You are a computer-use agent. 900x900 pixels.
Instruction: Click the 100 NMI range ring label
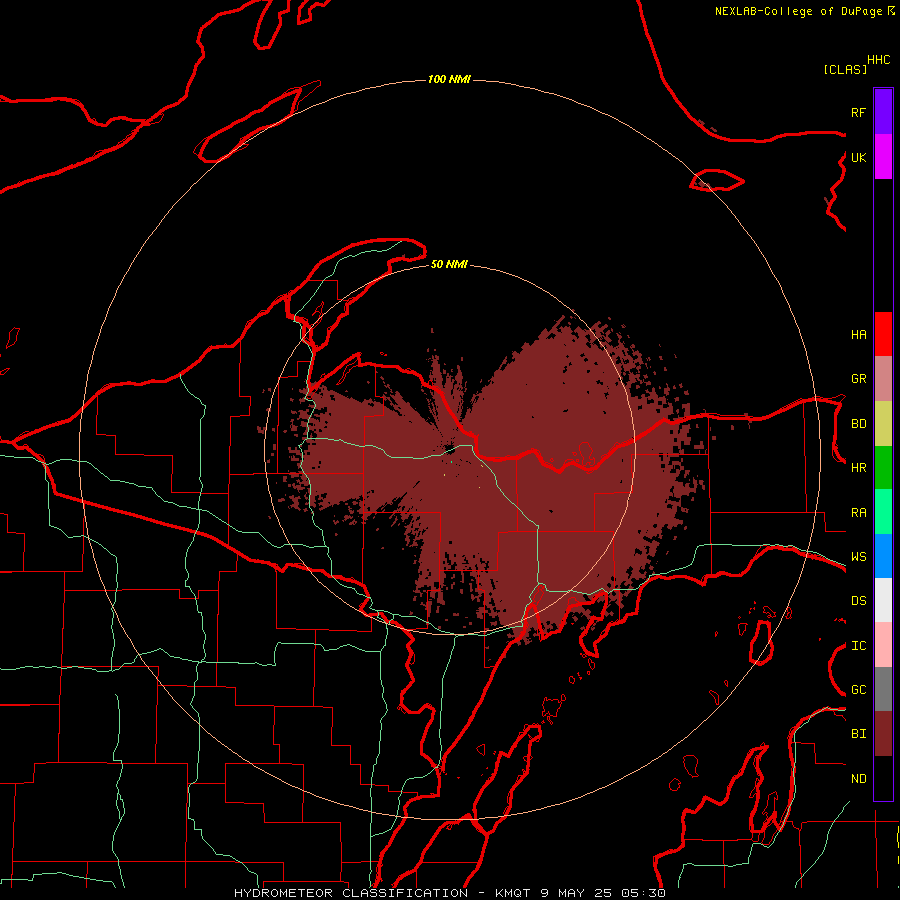(x=449, y=79)
